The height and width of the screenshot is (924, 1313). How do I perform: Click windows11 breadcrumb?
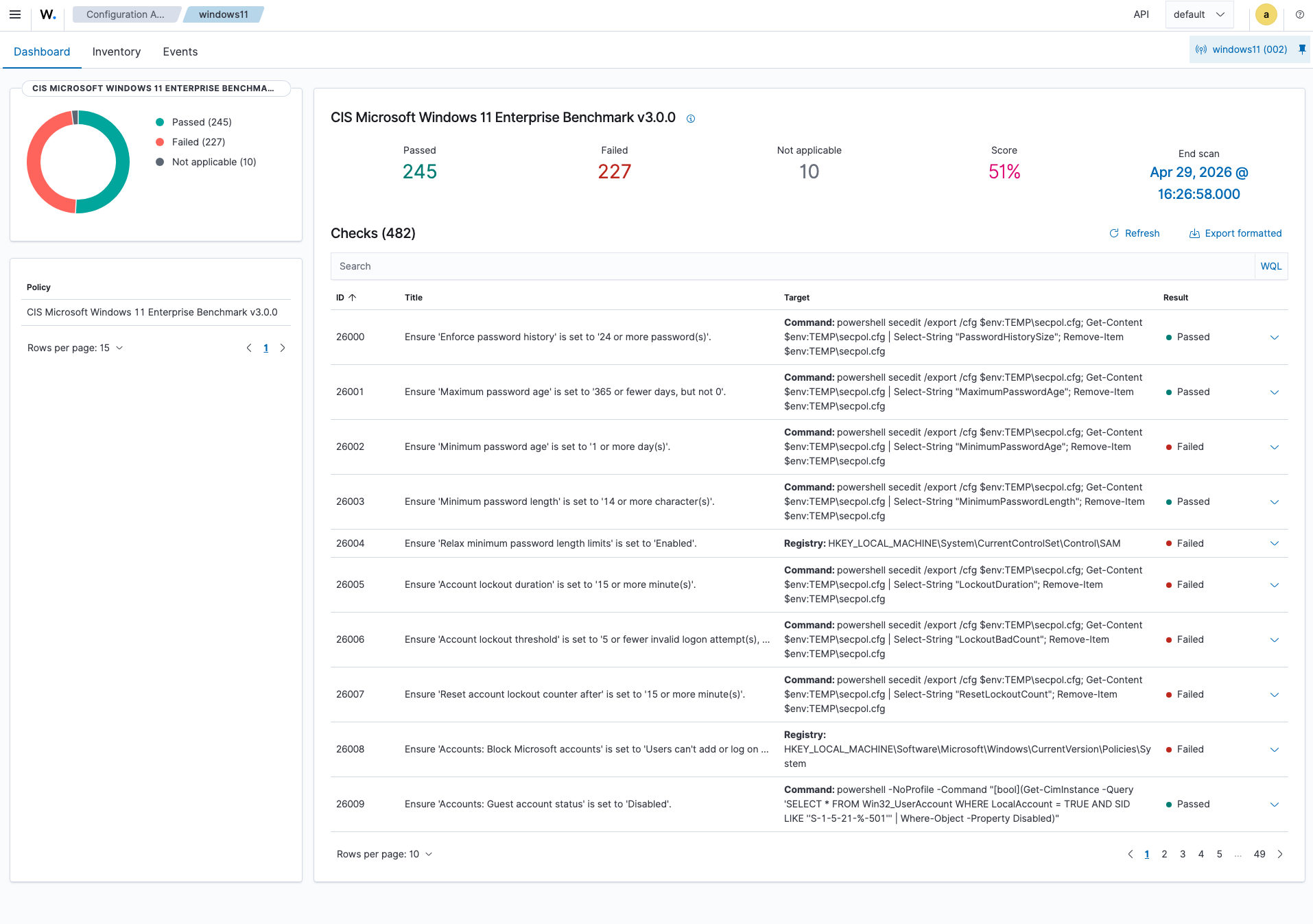tap(224, 14)
